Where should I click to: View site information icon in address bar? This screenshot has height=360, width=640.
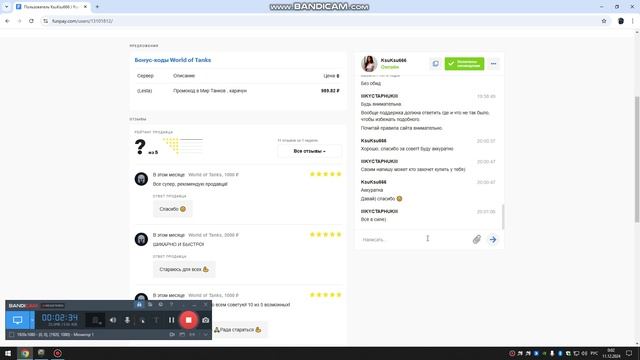pos(45,21)
